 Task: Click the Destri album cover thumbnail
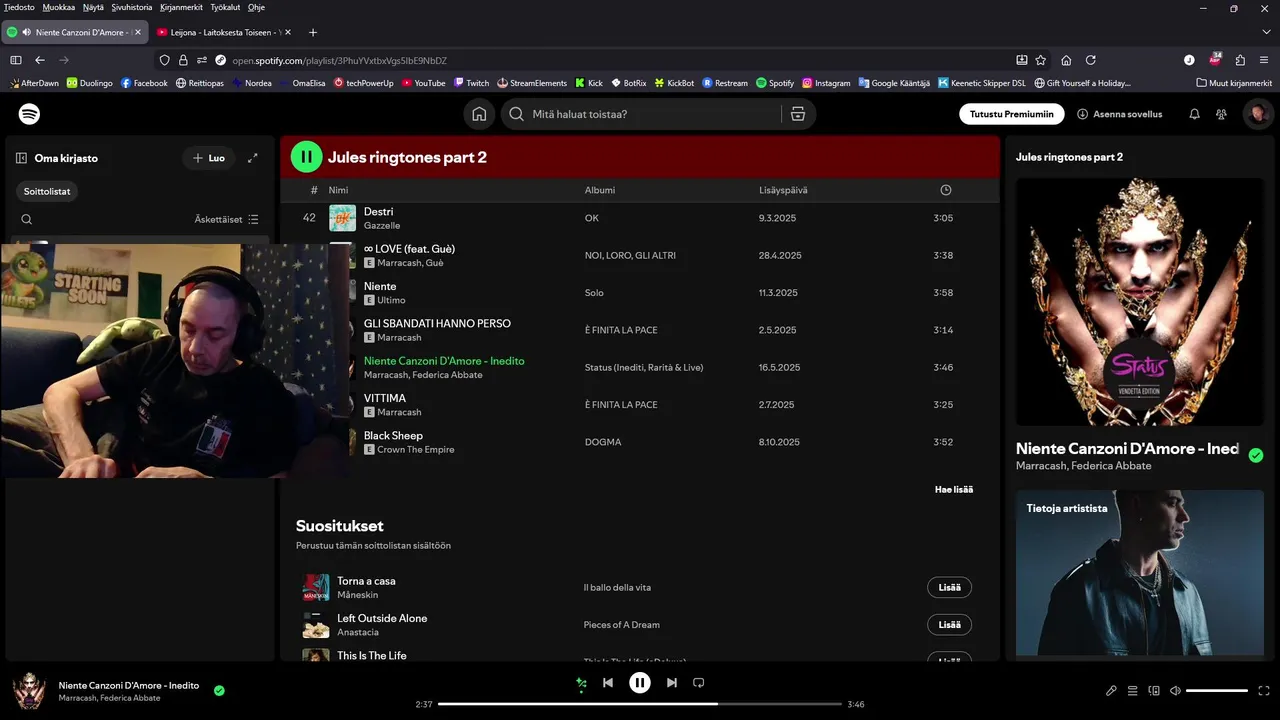[342, 218]
